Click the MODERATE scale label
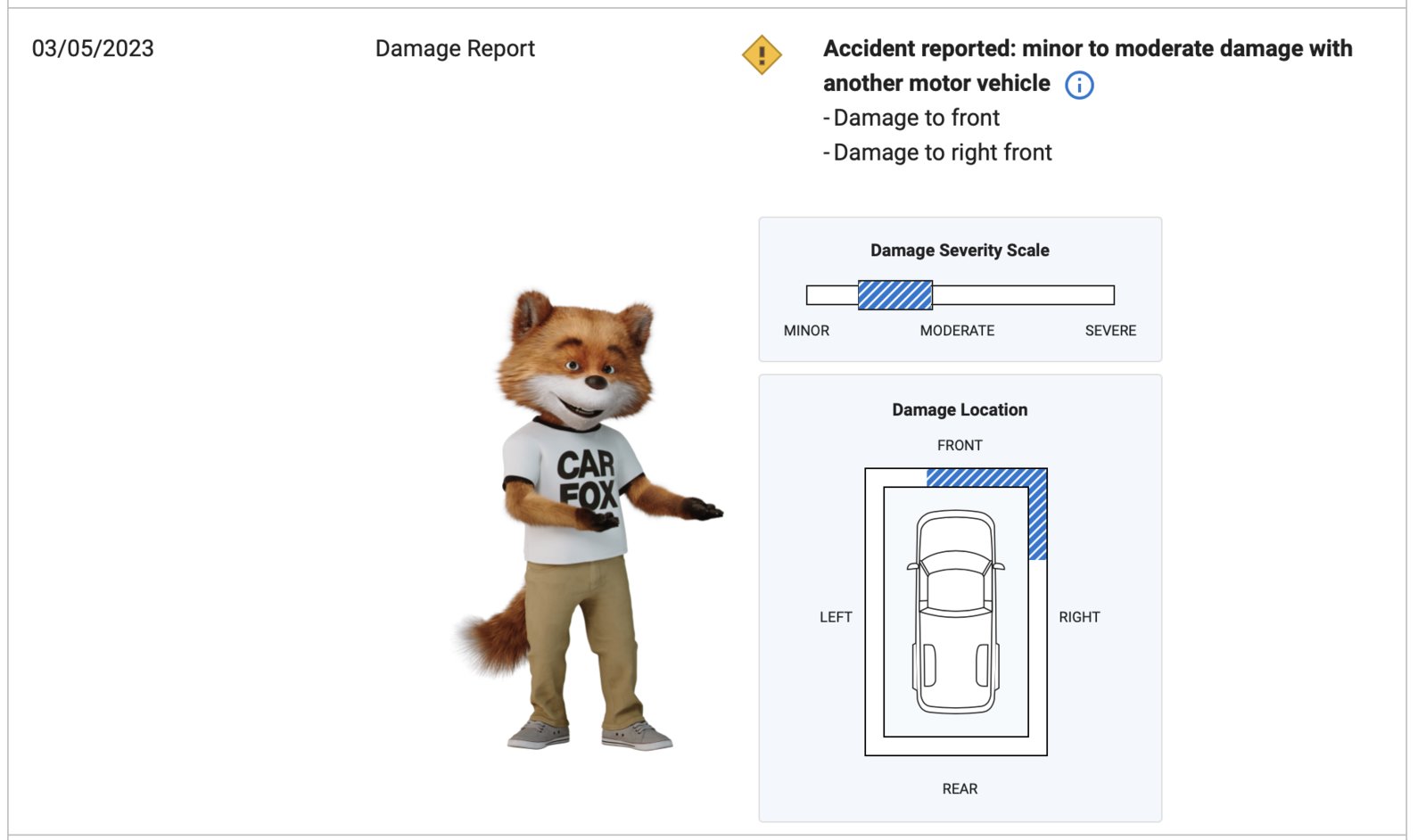Image resolution: width=1426 pixels, height=840 pixels. click(x=957, y=331)
